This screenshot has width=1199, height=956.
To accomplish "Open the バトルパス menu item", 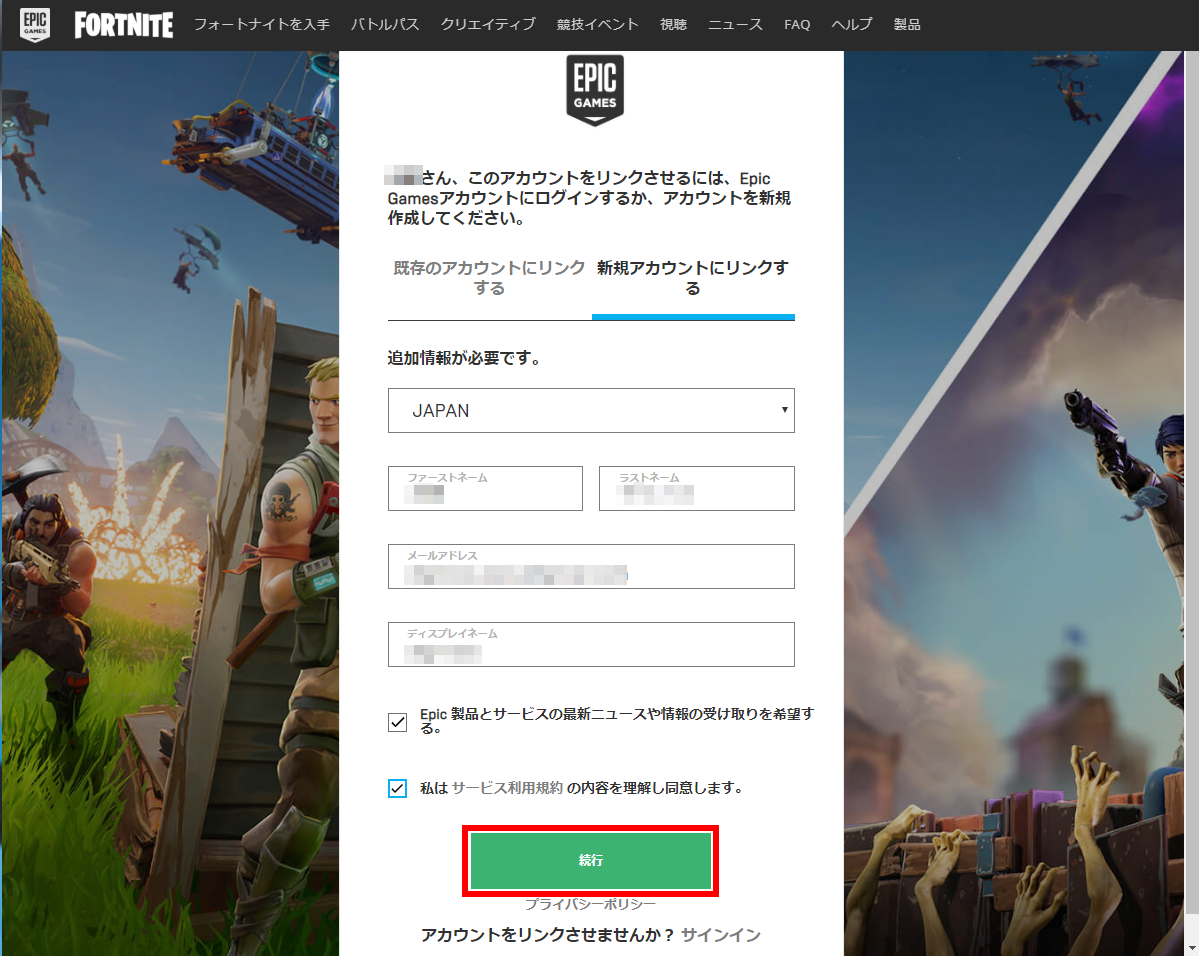I will click(385, 24).
